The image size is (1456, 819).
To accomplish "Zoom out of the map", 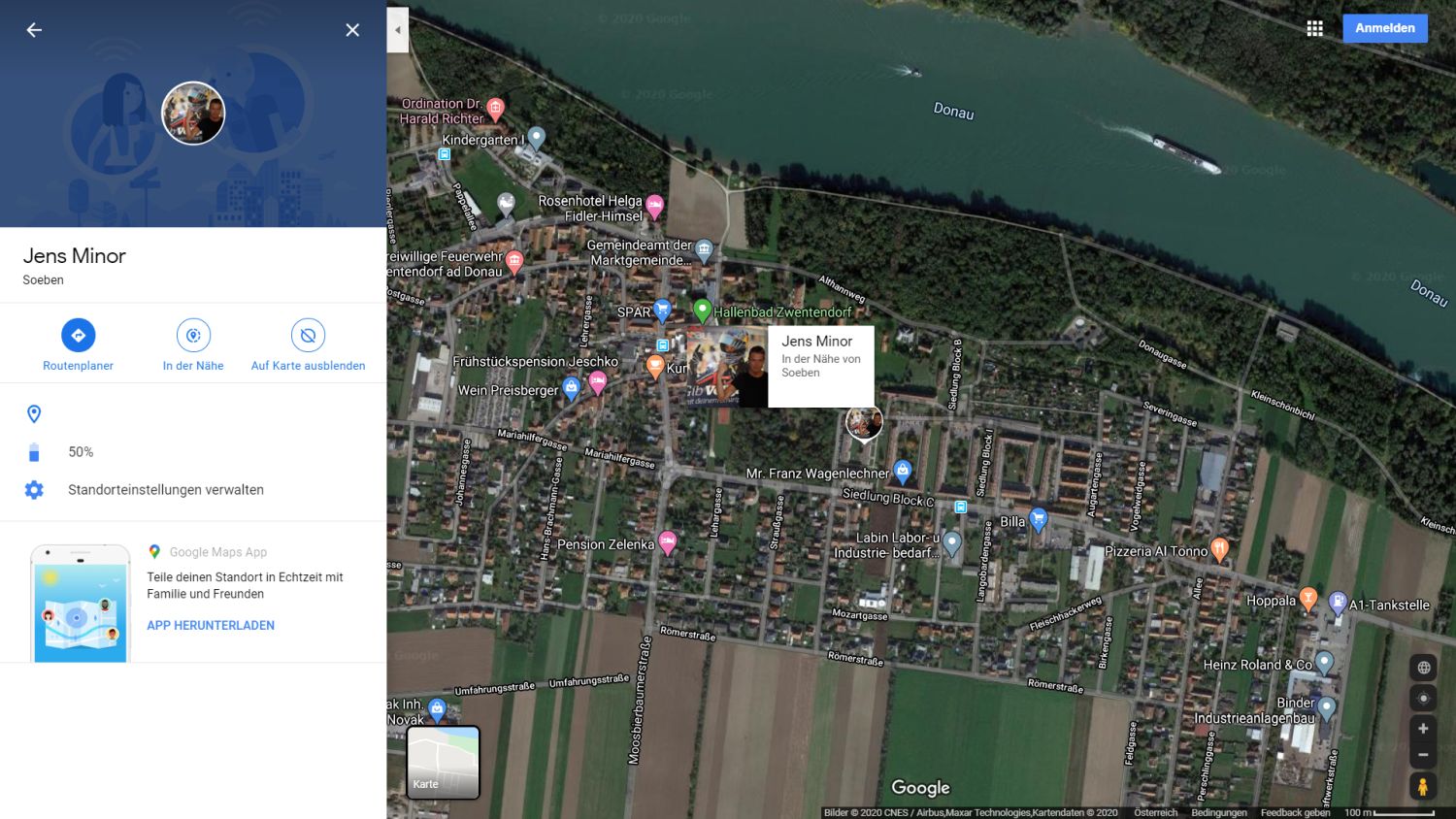I will point(1423,755).
